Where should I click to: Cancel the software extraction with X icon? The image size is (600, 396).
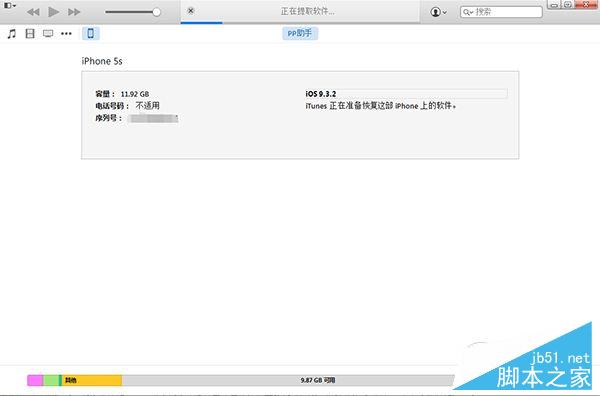191,11
